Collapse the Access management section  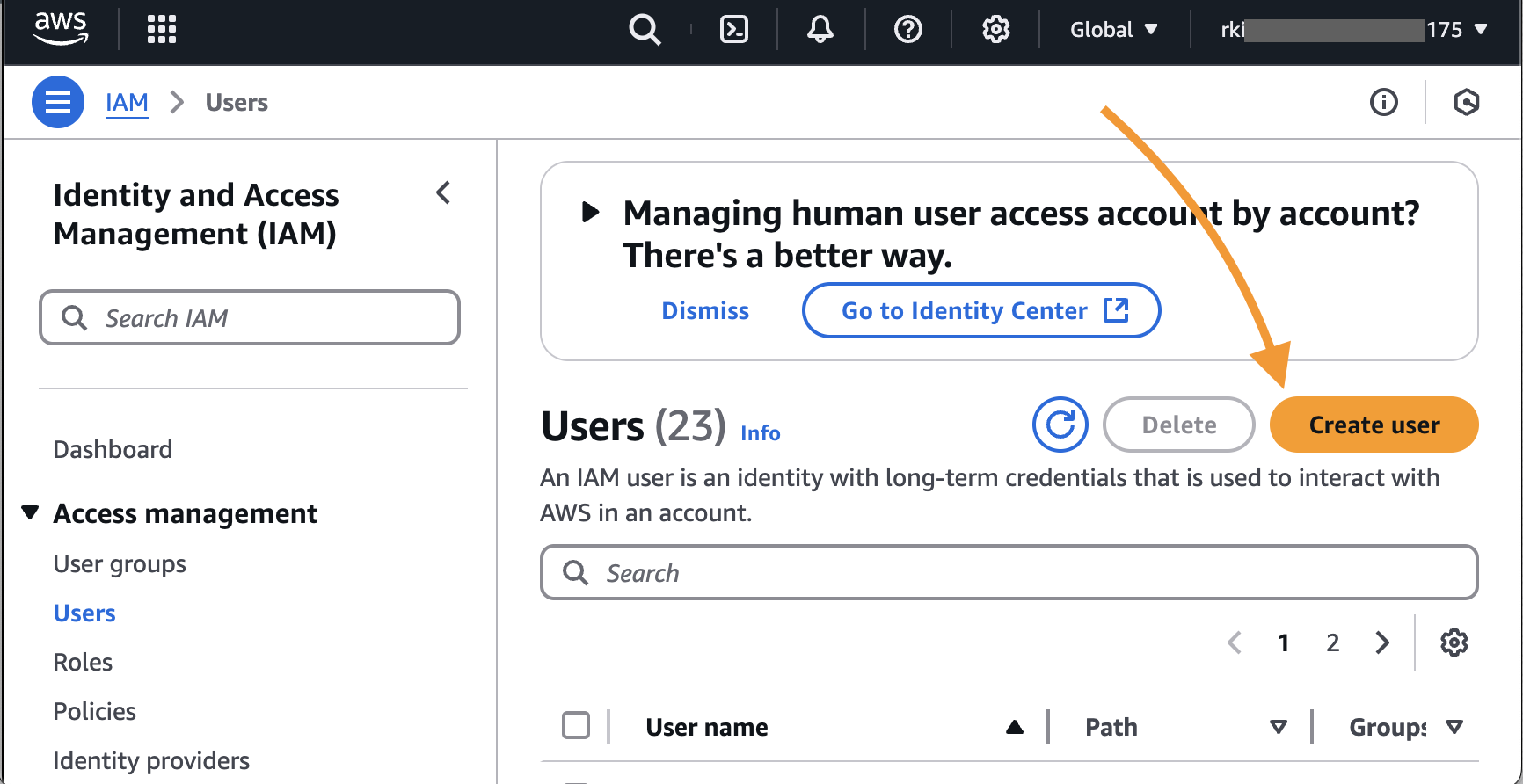[x=31, y=512]
